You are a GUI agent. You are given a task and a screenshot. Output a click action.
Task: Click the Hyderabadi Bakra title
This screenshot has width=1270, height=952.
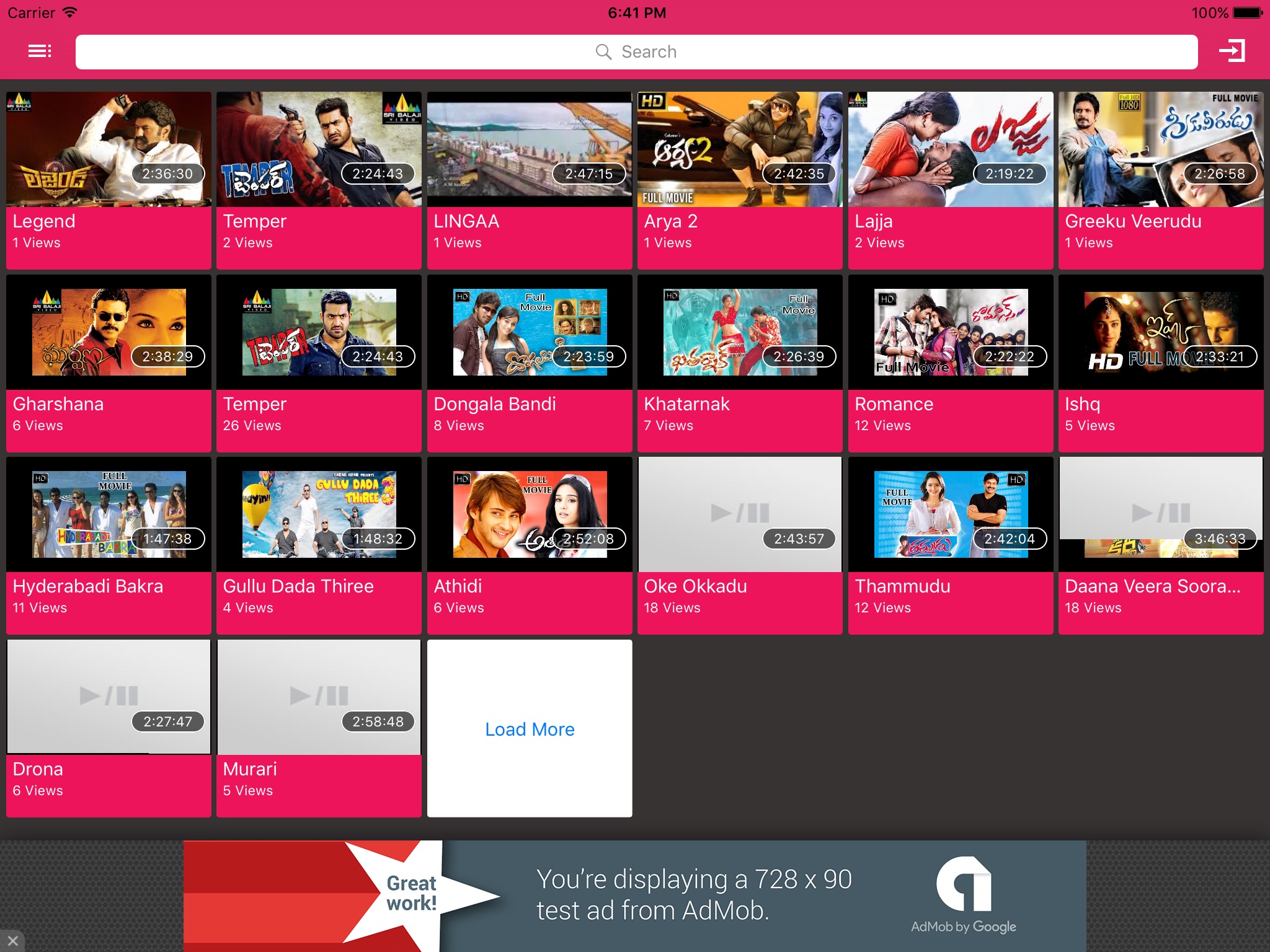[88, 586]
